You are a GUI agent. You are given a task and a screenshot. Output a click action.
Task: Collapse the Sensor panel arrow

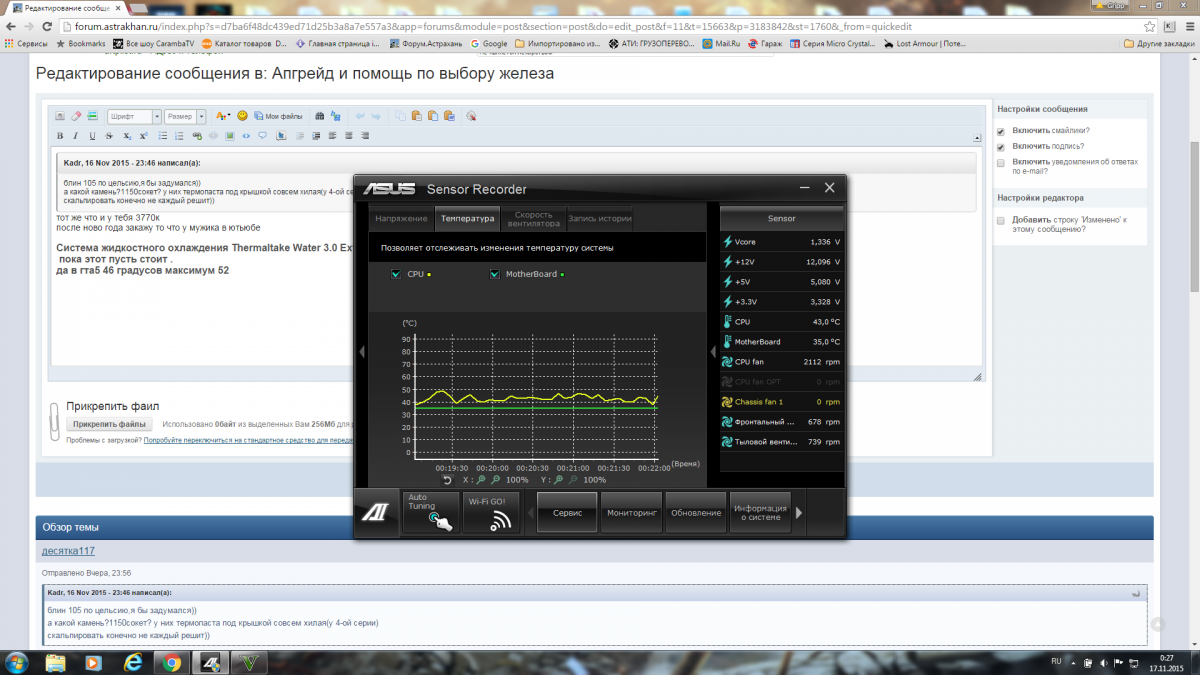713,351
